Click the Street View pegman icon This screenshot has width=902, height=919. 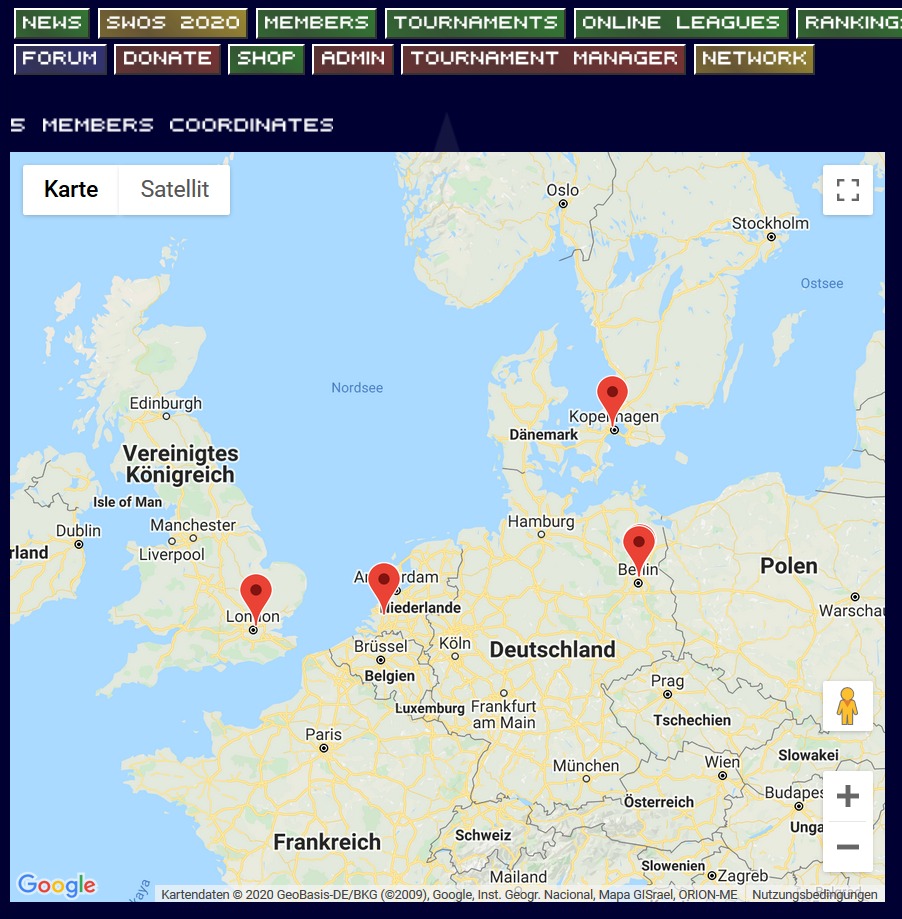pyautogui.click(x=847, y=706)
